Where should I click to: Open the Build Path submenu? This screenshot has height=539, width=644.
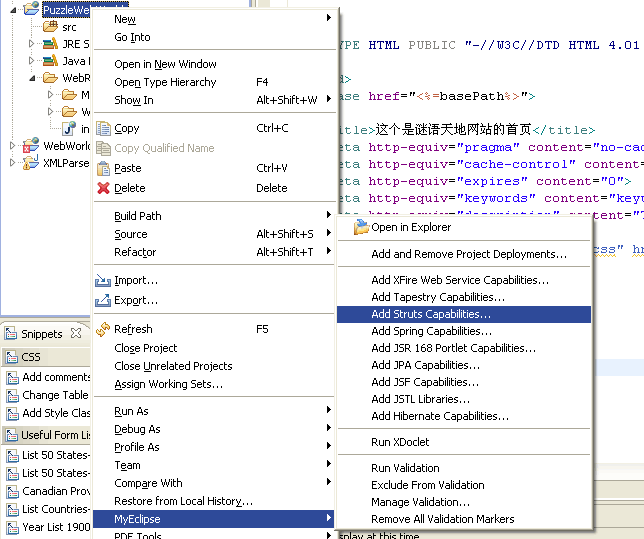[214, 216]
